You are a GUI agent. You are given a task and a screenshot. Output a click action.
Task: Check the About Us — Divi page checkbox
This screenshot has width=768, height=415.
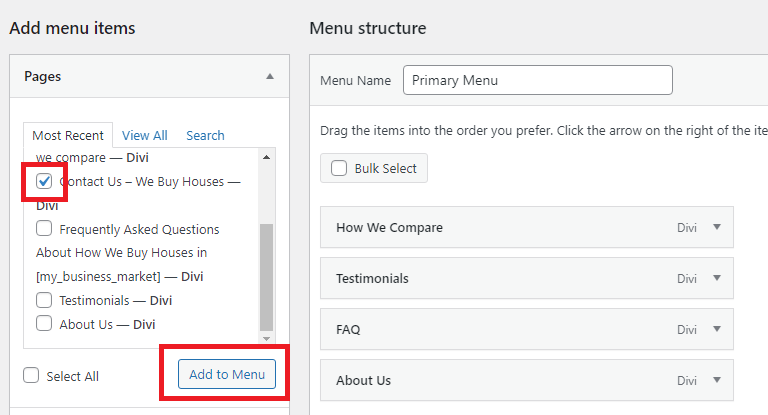pos(44,323)
